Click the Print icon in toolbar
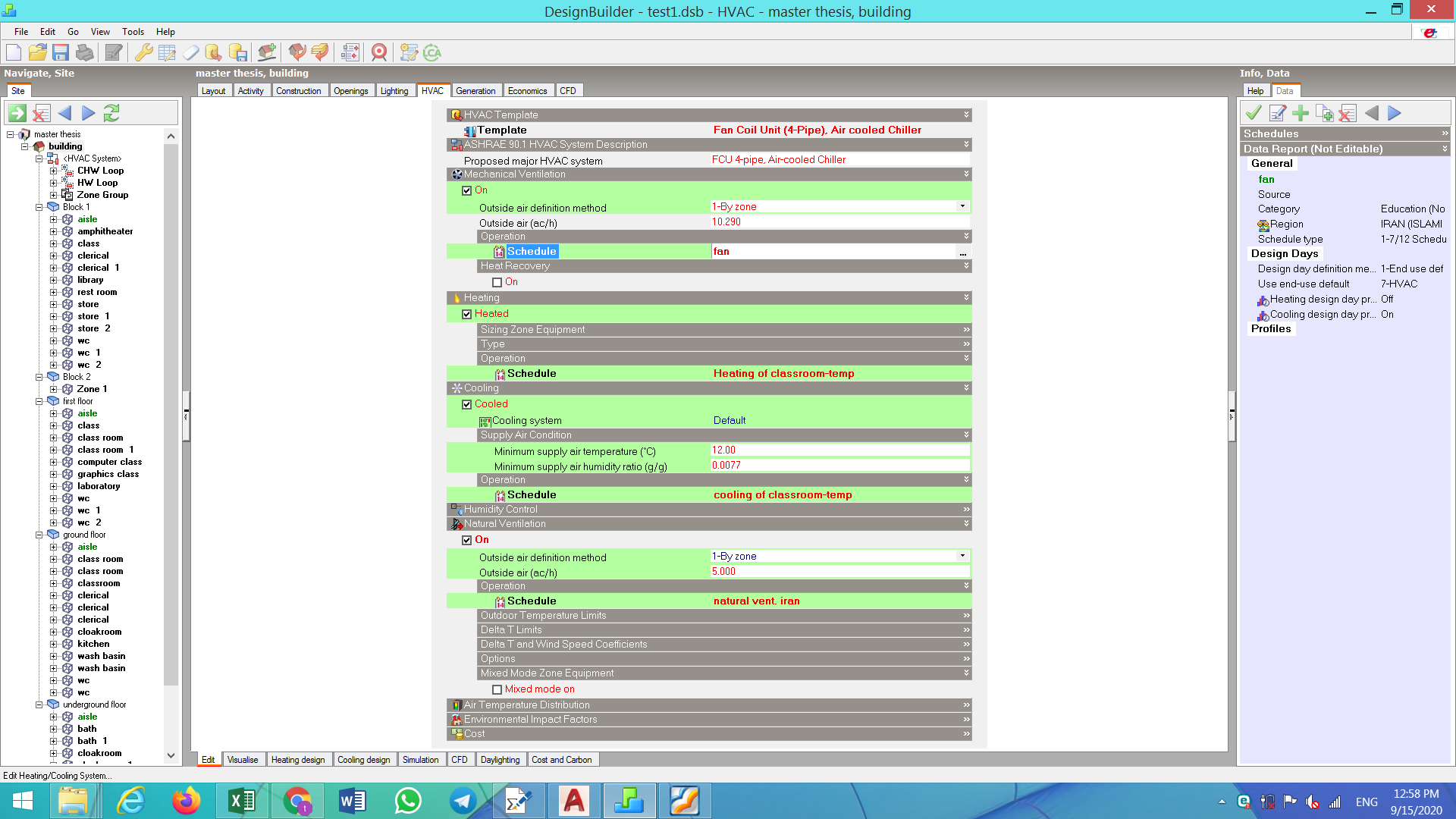This screenshot has width=1456, height=819. pos(85,52)
